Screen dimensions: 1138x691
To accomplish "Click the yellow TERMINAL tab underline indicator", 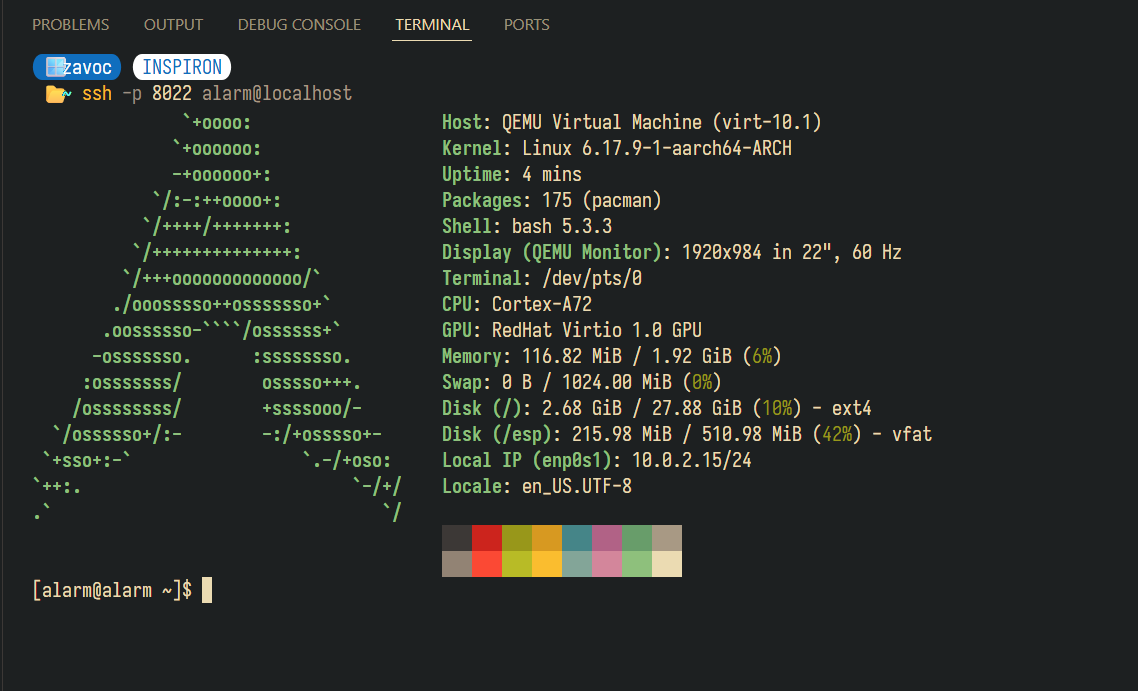I will tap(432, 42).
